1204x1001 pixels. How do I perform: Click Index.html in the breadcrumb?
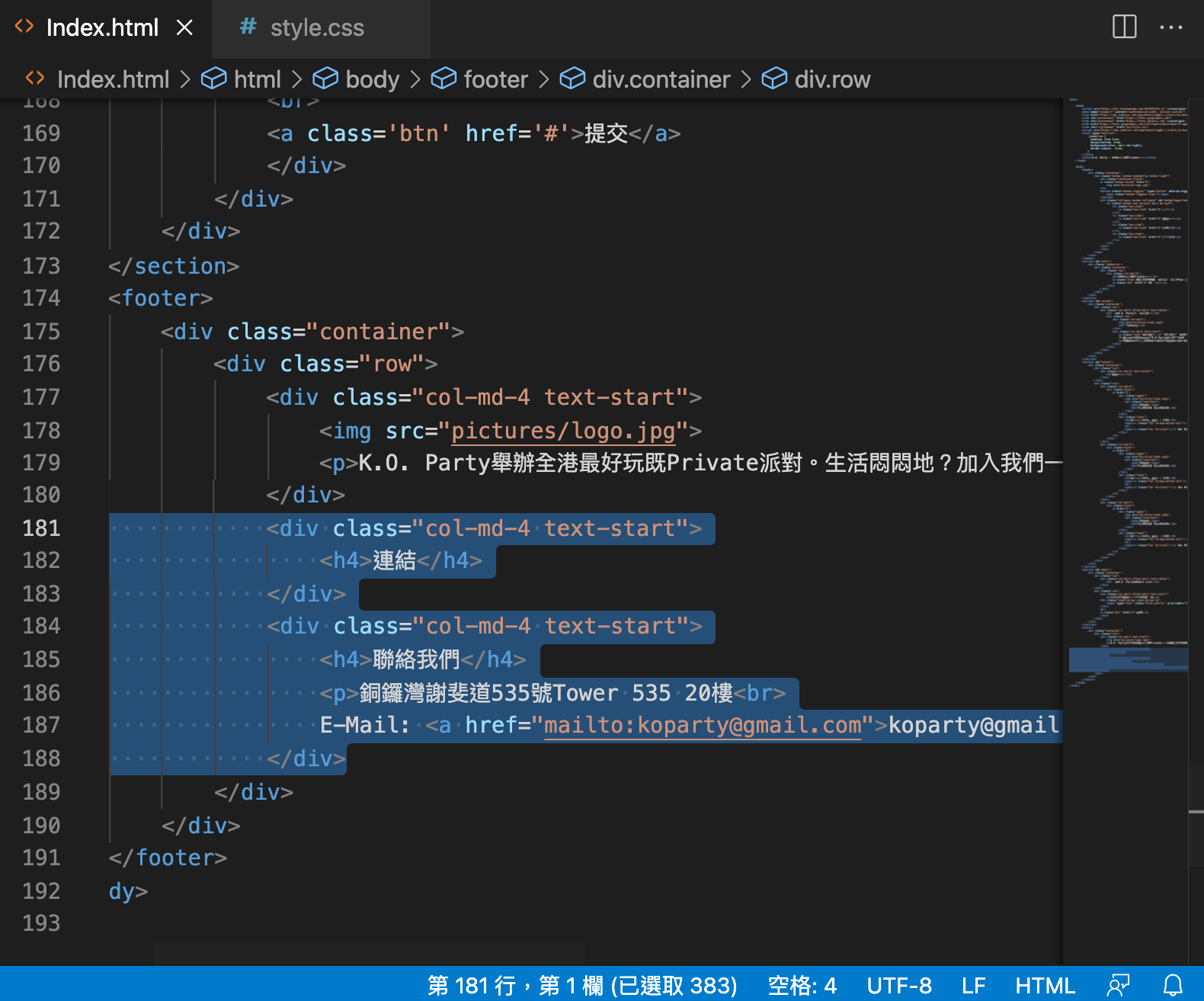tap(114, 79)
